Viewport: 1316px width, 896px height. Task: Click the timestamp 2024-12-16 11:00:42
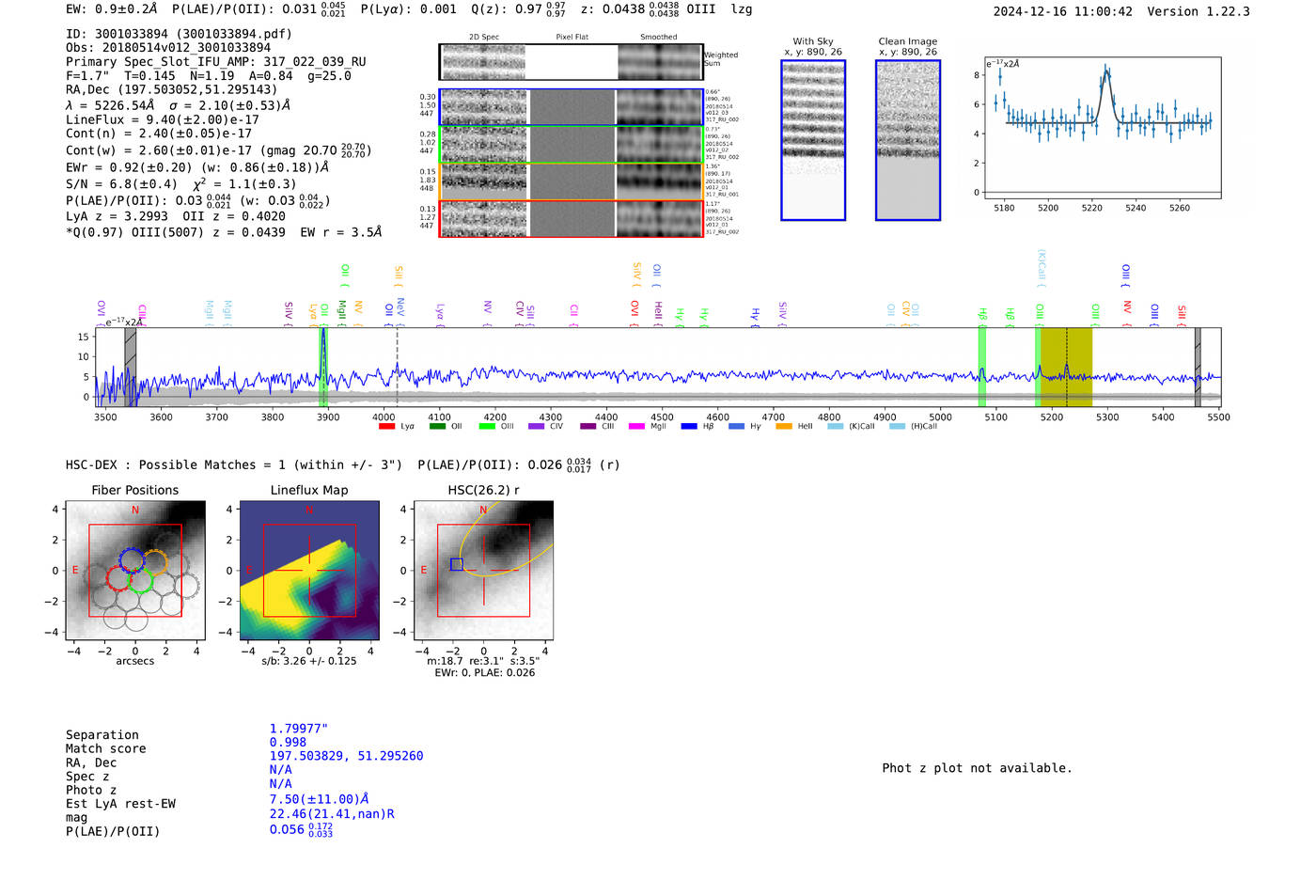pyautogui.click(x=1063, y=12)
